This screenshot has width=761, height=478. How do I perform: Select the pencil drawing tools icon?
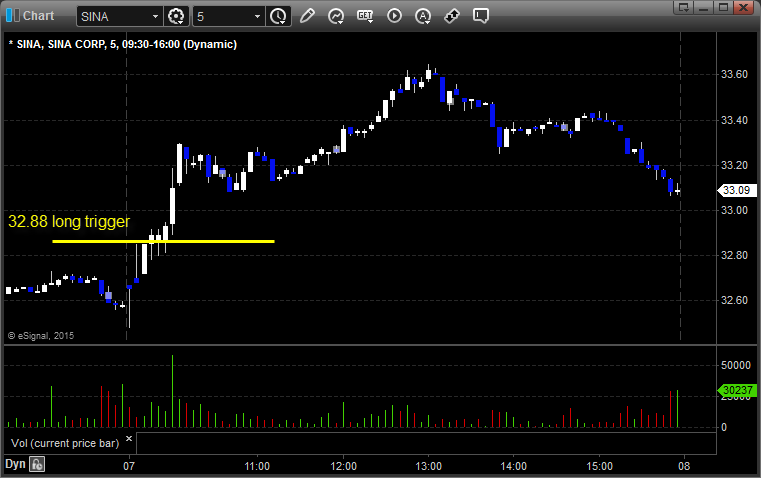(307, 16)
